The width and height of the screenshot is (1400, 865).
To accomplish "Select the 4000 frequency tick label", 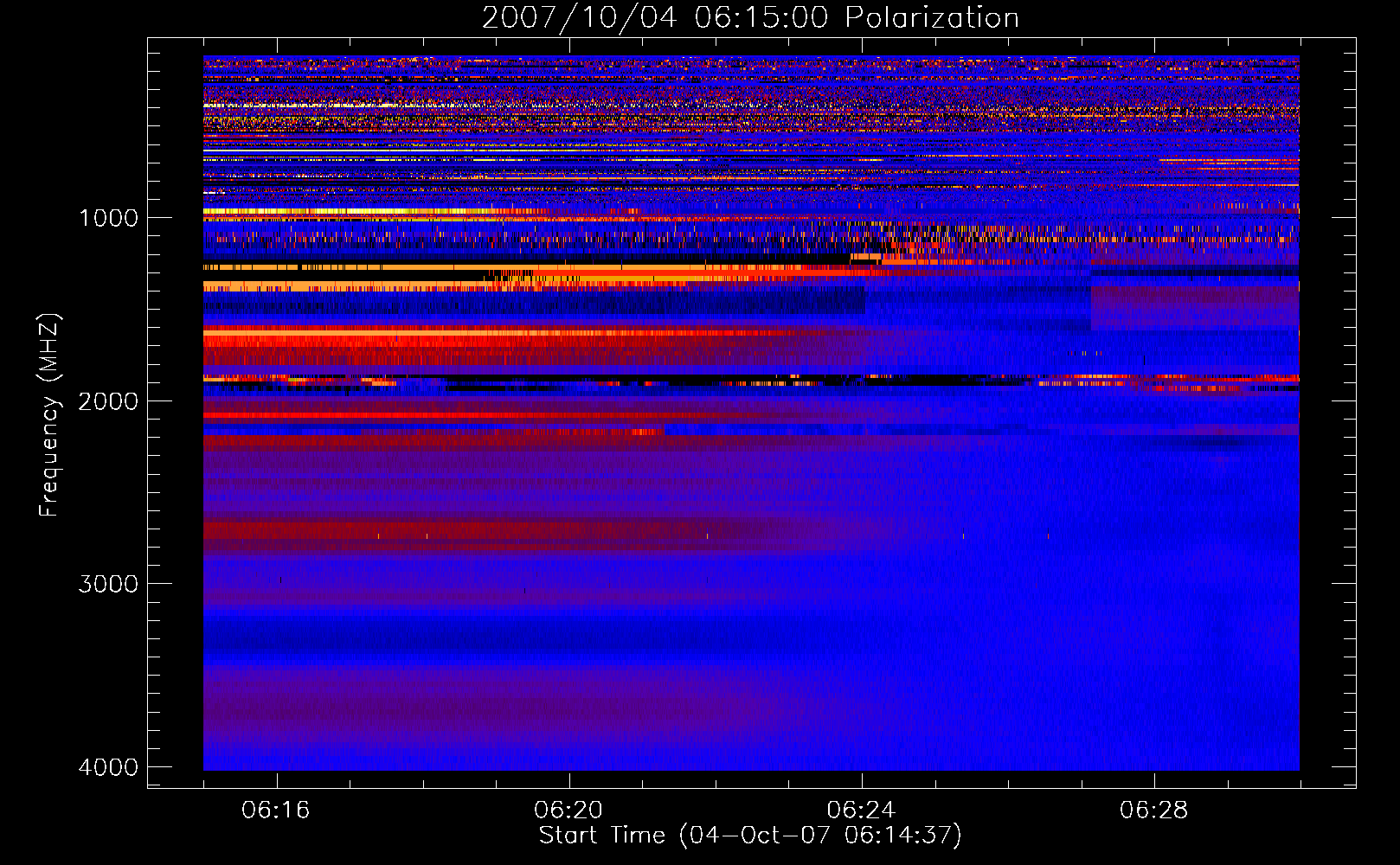I will coord(108,767).
